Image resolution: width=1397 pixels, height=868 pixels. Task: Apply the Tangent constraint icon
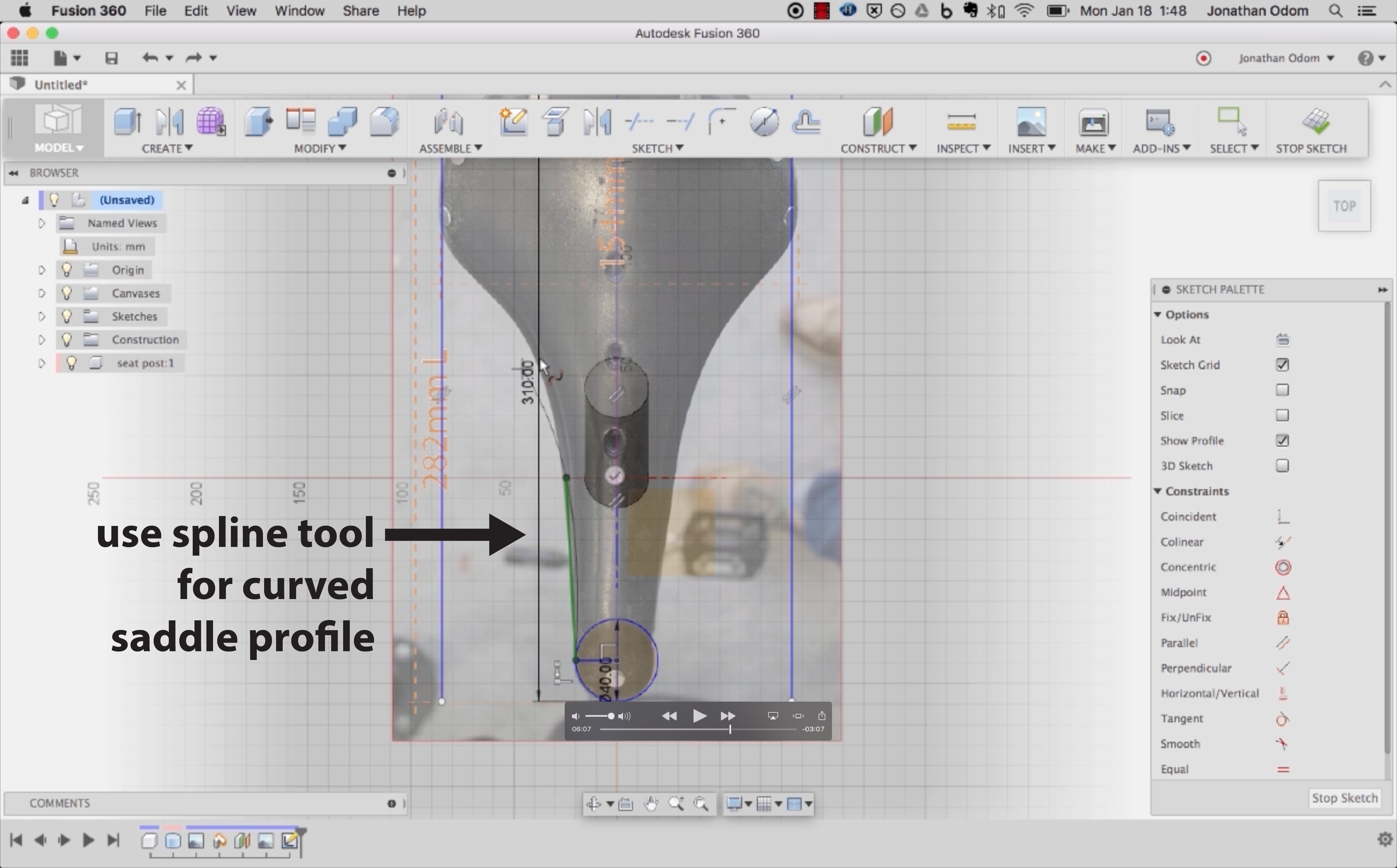[x=1283, y=719]
